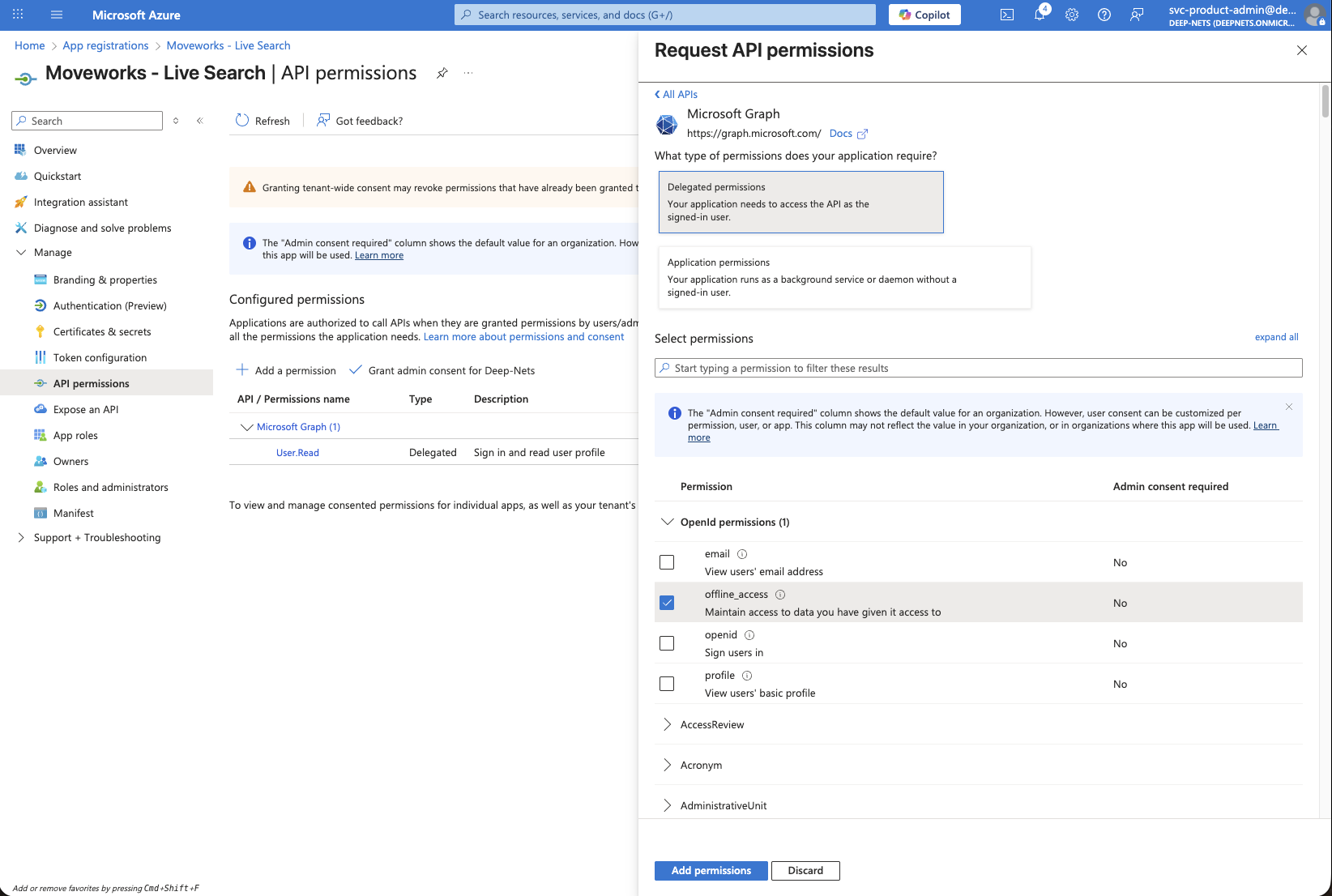Click the plus icon for Add a permission
The image size is (1332, 896).
tap(242, 370)
